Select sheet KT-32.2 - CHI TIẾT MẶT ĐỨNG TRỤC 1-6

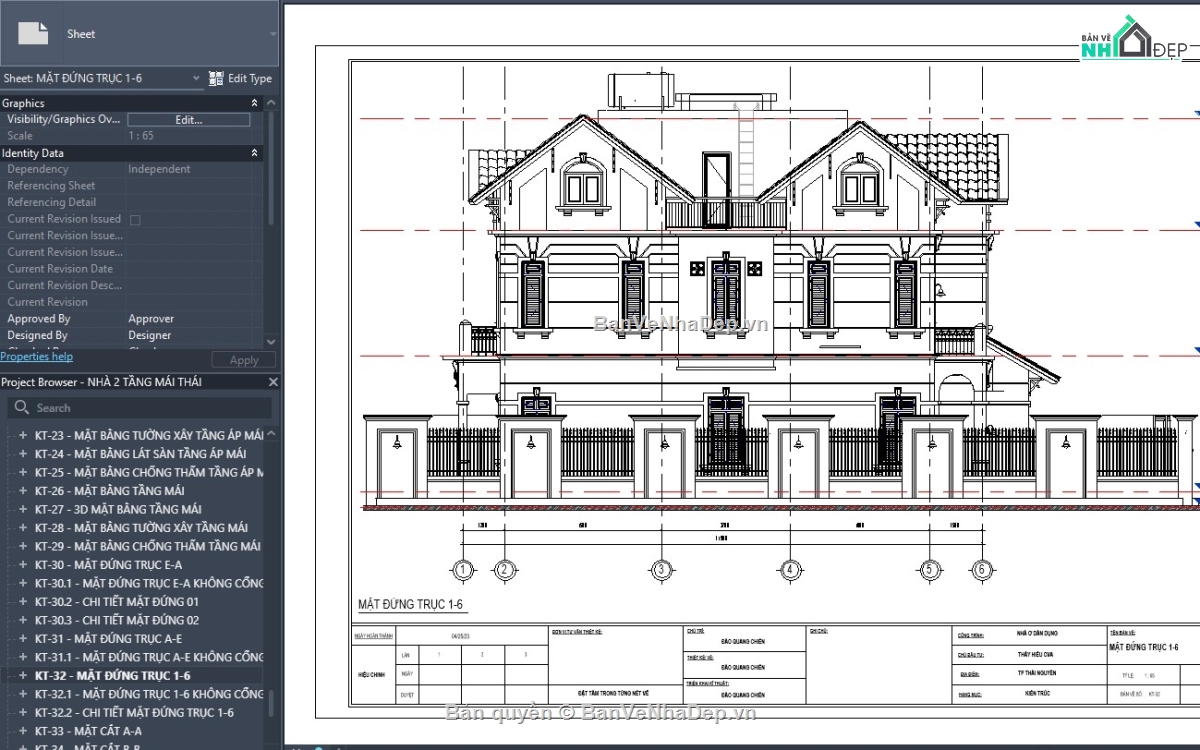pyautogui.click(x=134, y=713)
